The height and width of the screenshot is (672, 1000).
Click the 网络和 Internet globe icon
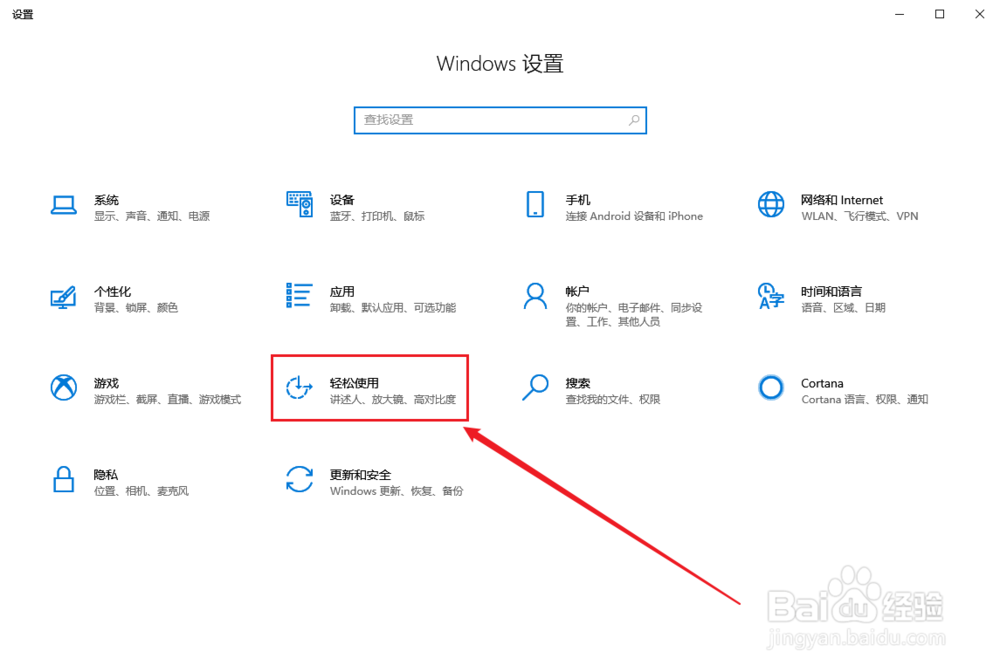pos(770,205)
